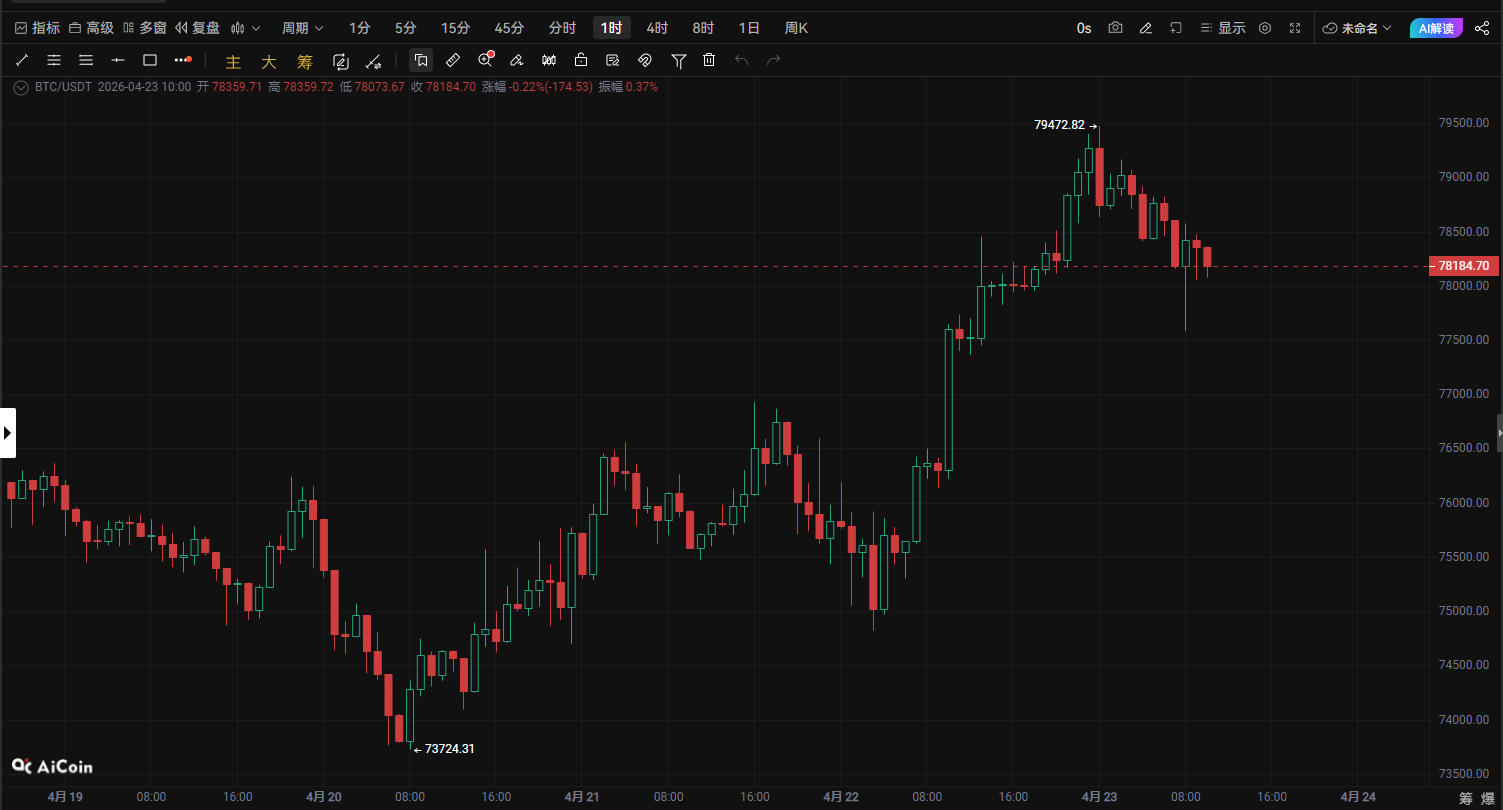Screen dimensions: 1503x810
Task: Select the 4时 timeframe
Action: click(657, 28)
